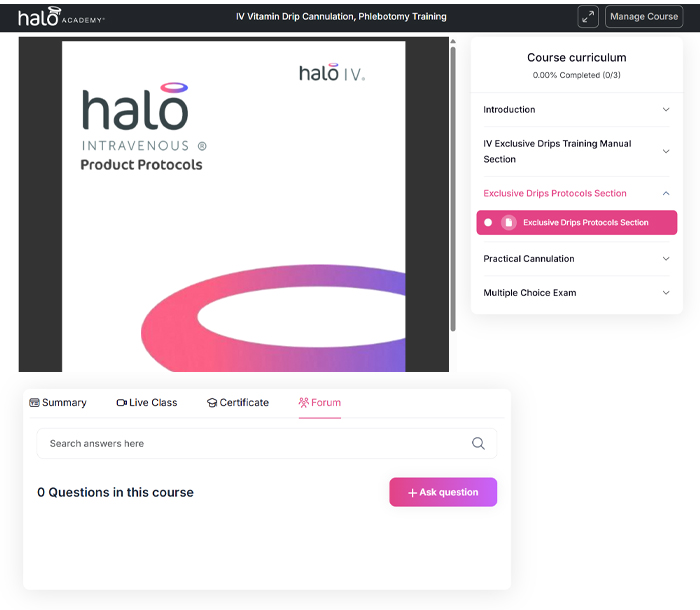Click the Product Protocols document cover page
Screen dimensions: 700x610
[x=233, y=206]
